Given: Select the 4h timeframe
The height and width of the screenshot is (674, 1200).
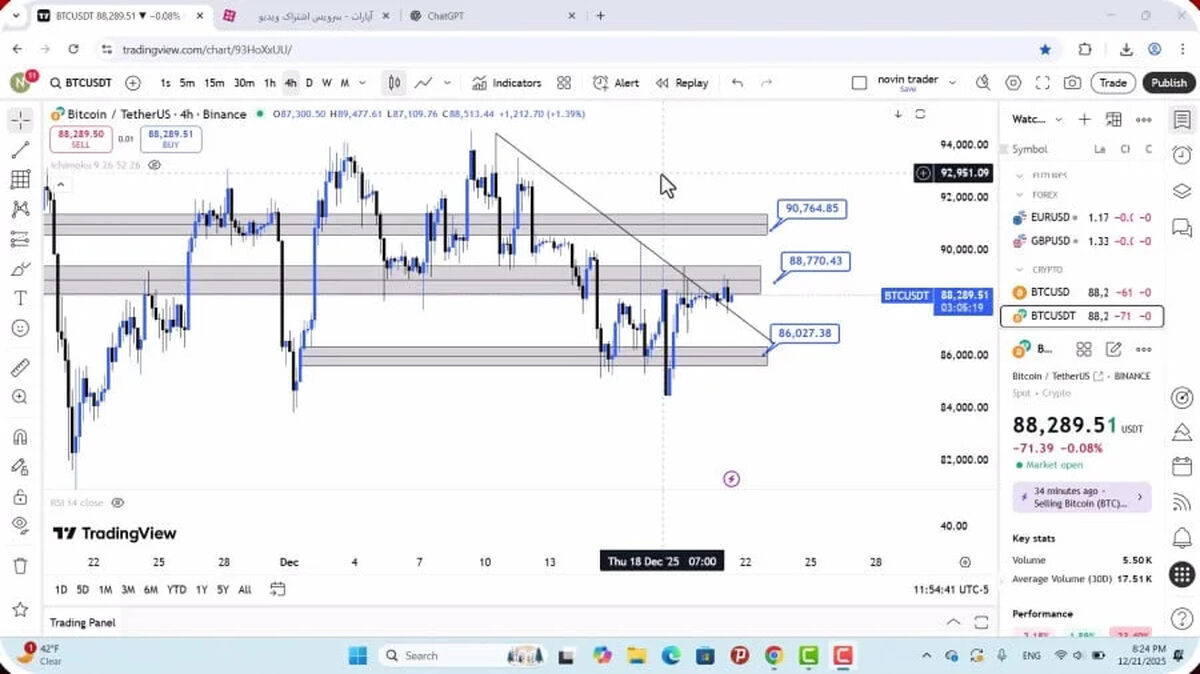Looking at the screenshot, I should point(290,83).
